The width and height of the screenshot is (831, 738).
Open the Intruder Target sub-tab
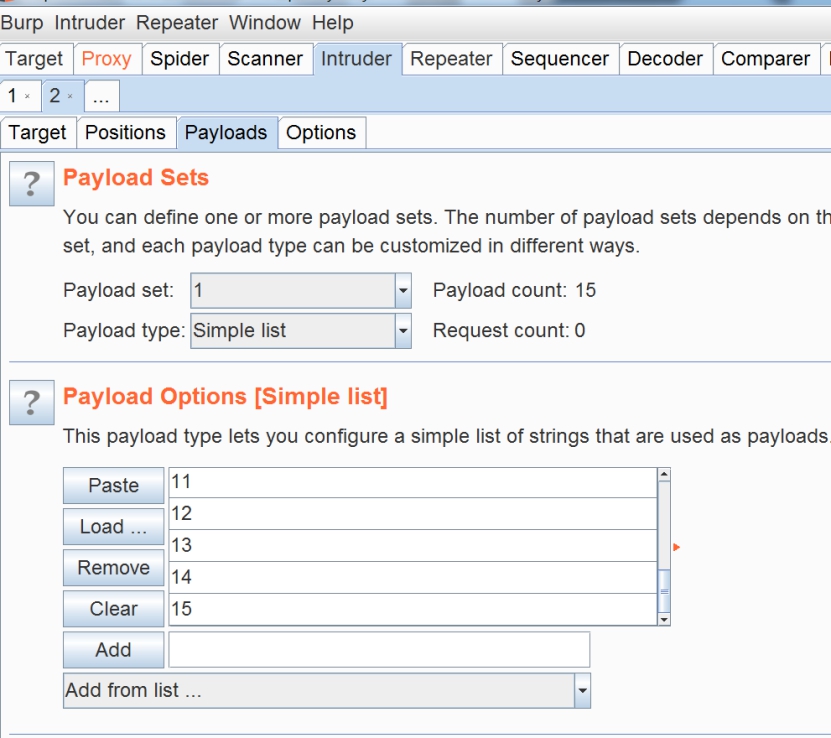pos(37,132)
